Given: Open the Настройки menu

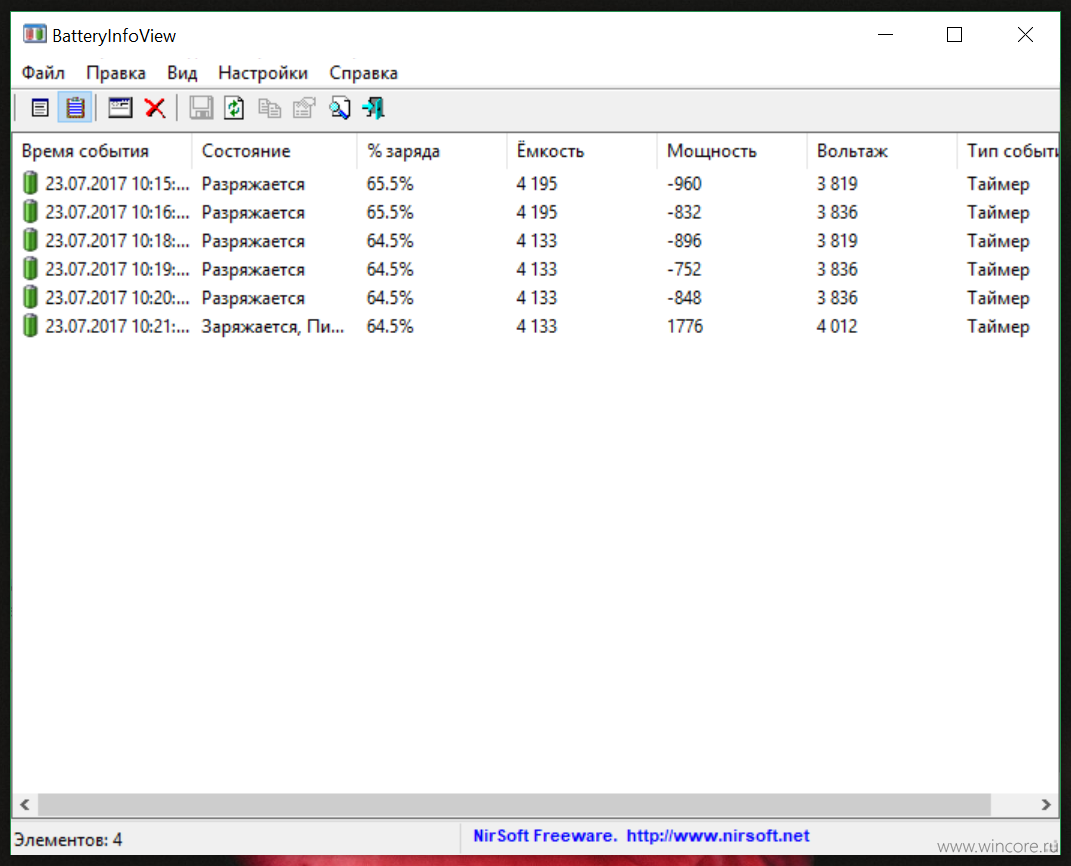Looking at the screenshot, I should (x=263, y=72).
